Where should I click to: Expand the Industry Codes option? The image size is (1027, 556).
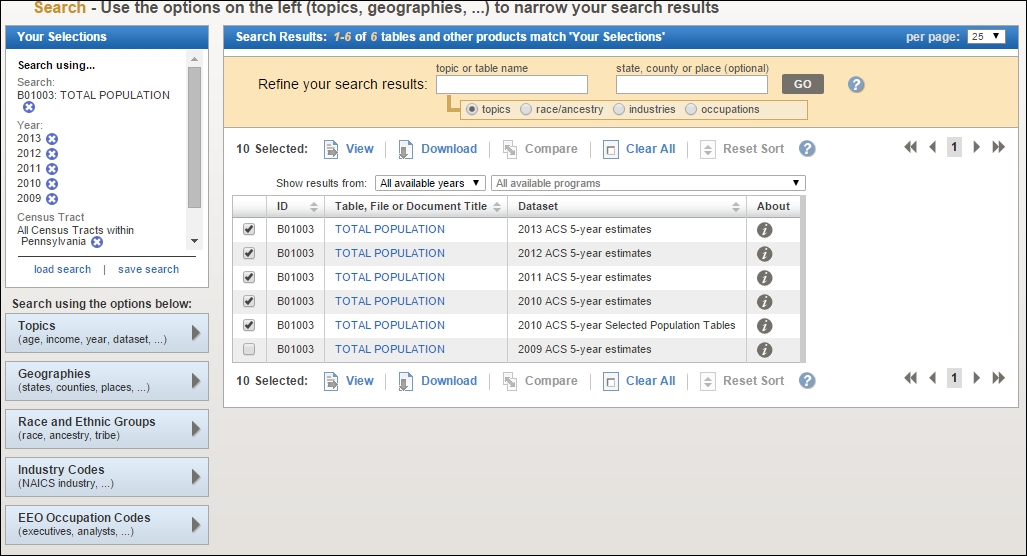(x=107, y=477)
